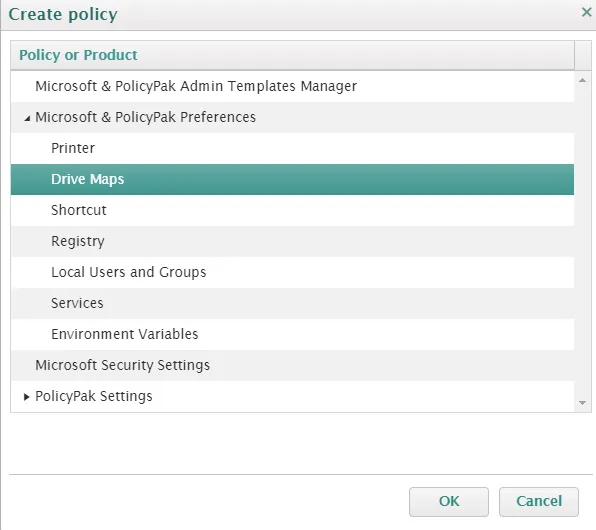Choose Local Users and Groups
Image resolution: width=596 pixels, height=530 pixels.
tap(292, 272)
